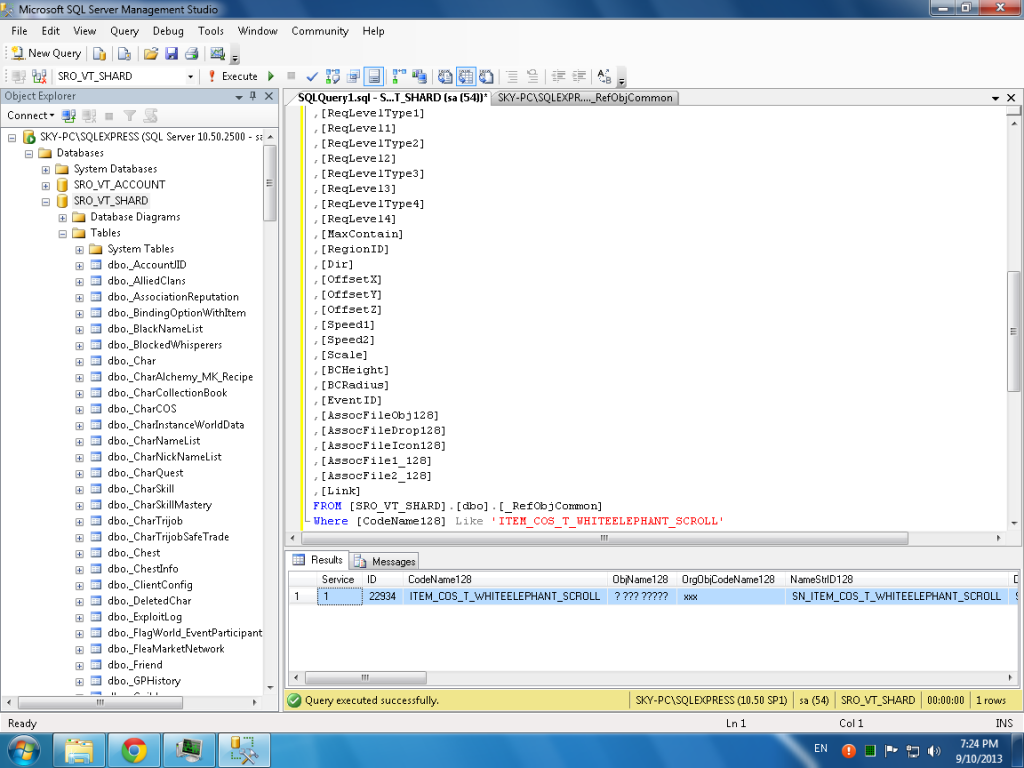The height and width of the screenshot is (768, 1024).
Task: Increase the indent of selected lines
Action: [579, 76]
